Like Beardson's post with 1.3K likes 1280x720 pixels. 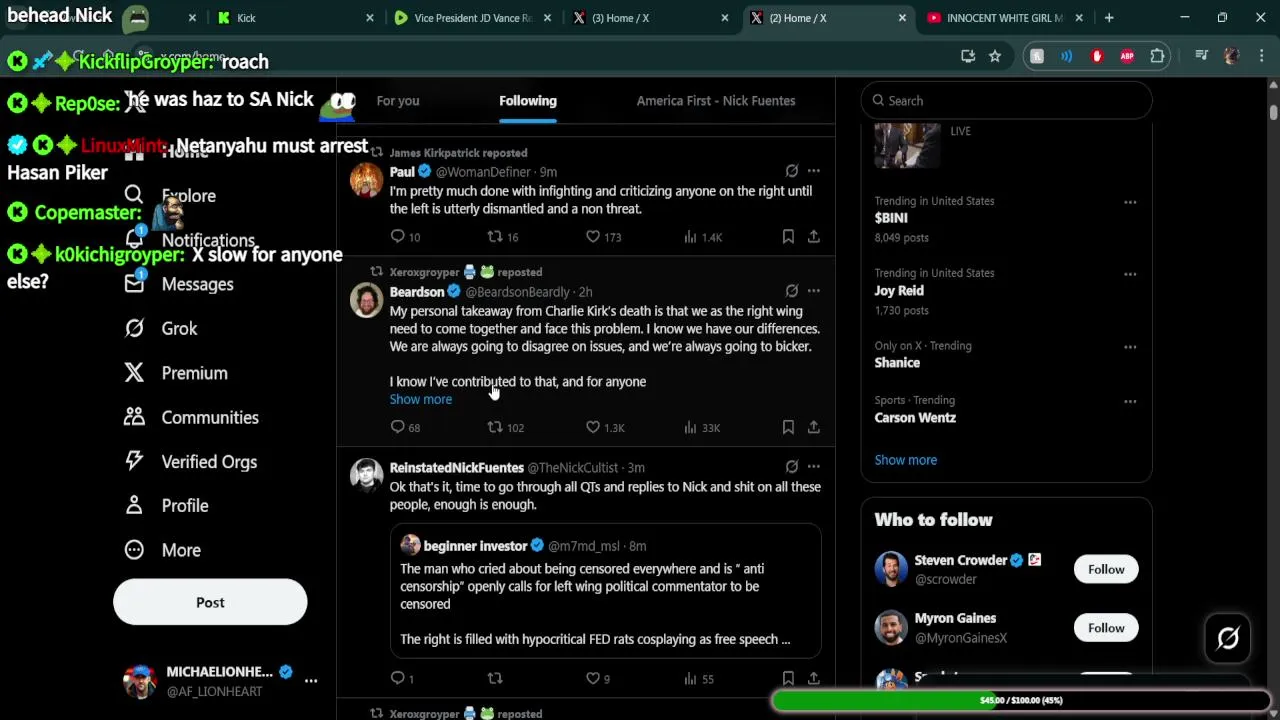592,427
